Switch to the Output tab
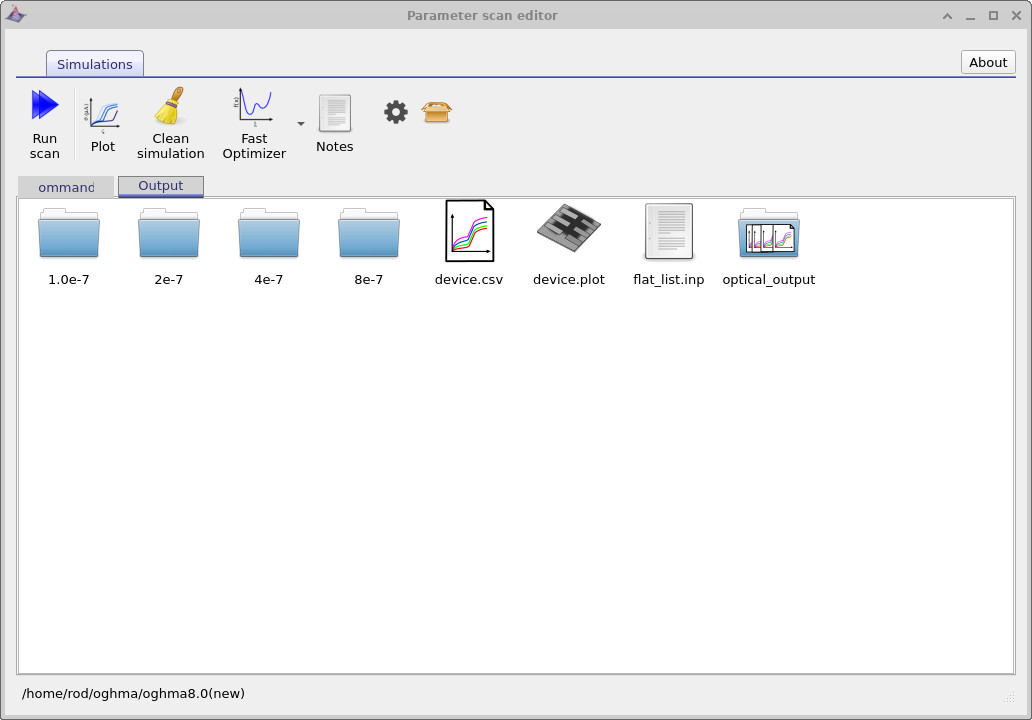 pyautogui.click(x=160, y=186)
